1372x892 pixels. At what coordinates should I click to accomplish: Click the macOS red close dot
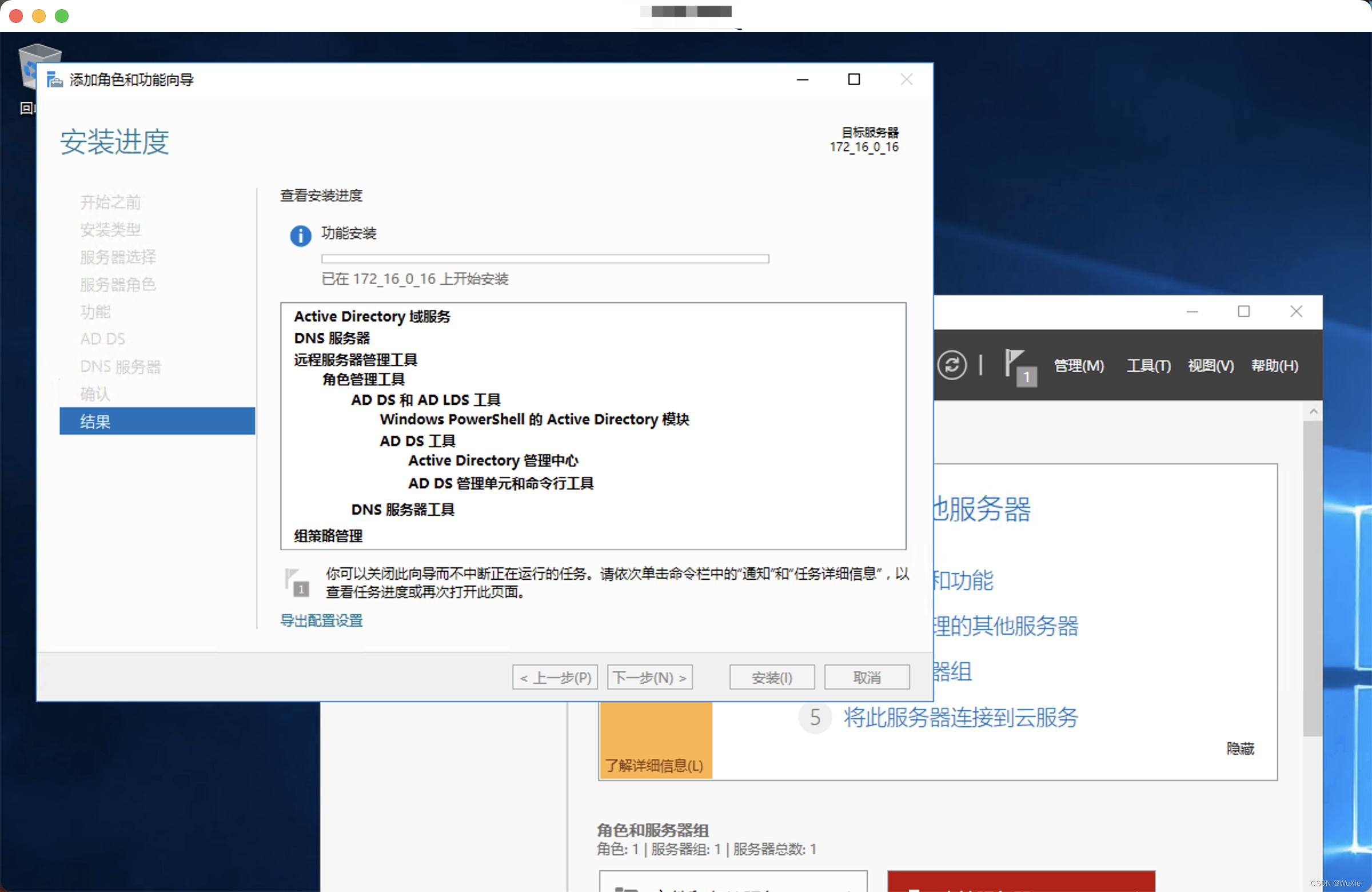[16, 15]
